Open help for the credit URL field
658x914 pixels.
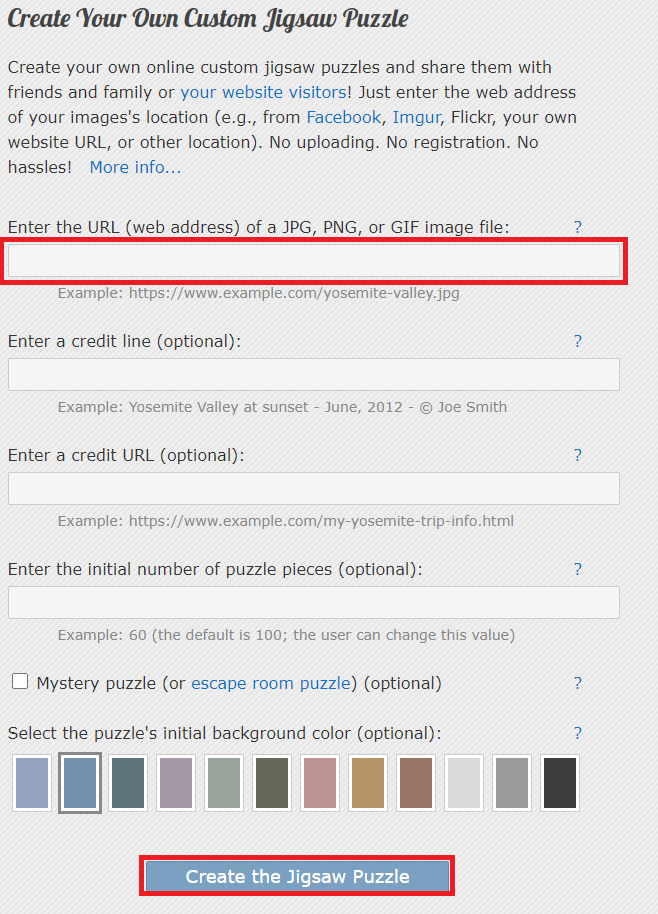(x=578, y=455)
